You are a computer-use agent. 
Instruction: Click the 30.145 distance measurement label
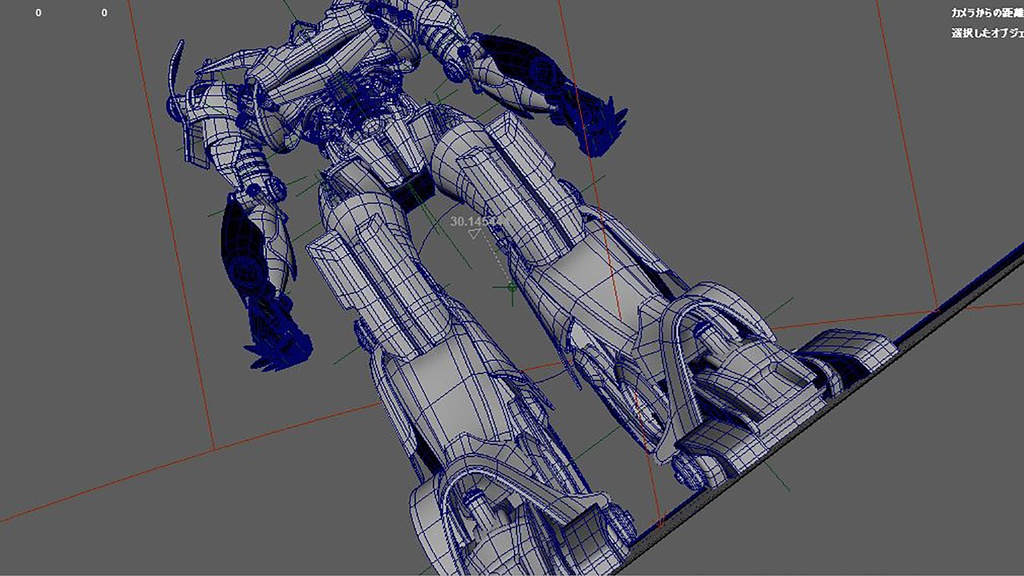point(479,221)
